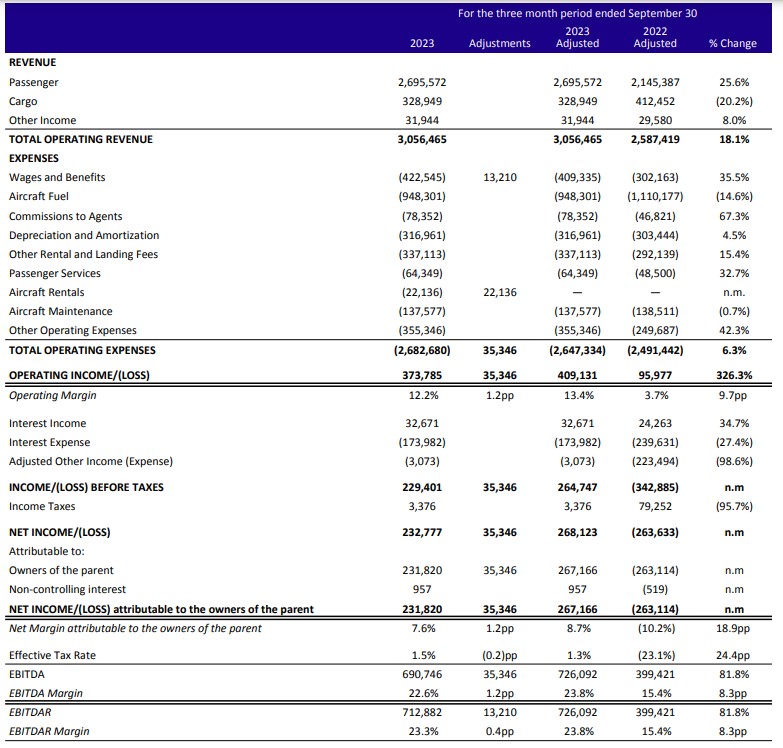The image size is (783, 748).
Task: Select total operating expenses change 6.3%
Action: (734, 350)
